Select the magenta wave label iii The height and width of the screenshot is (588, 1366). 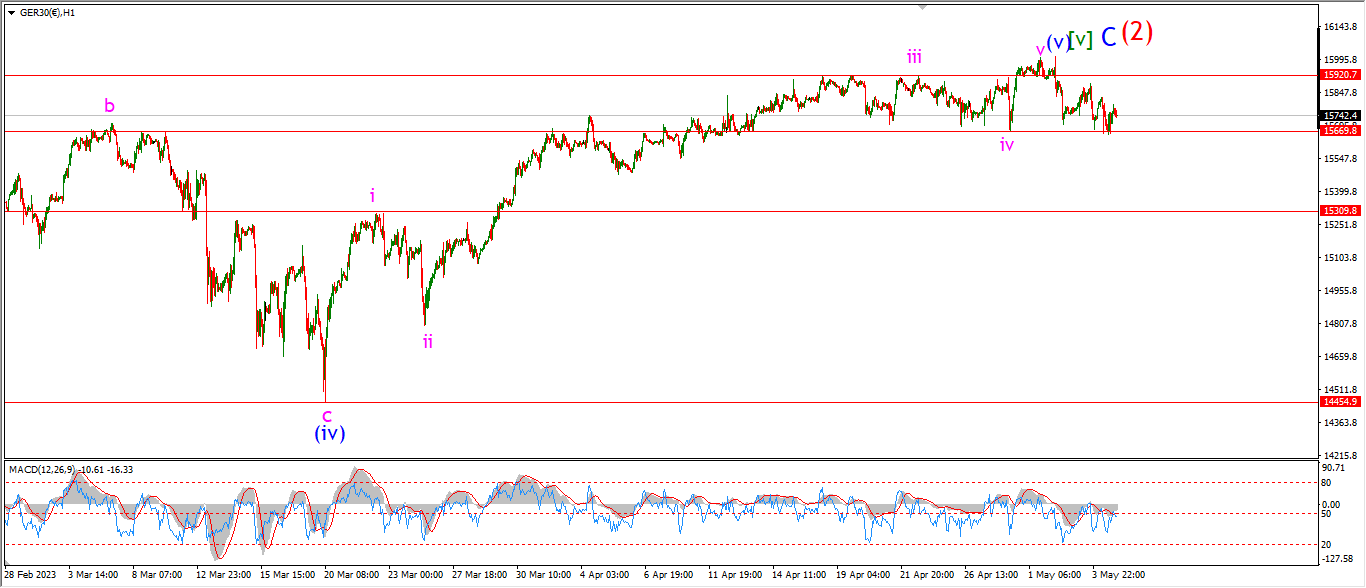914,56
